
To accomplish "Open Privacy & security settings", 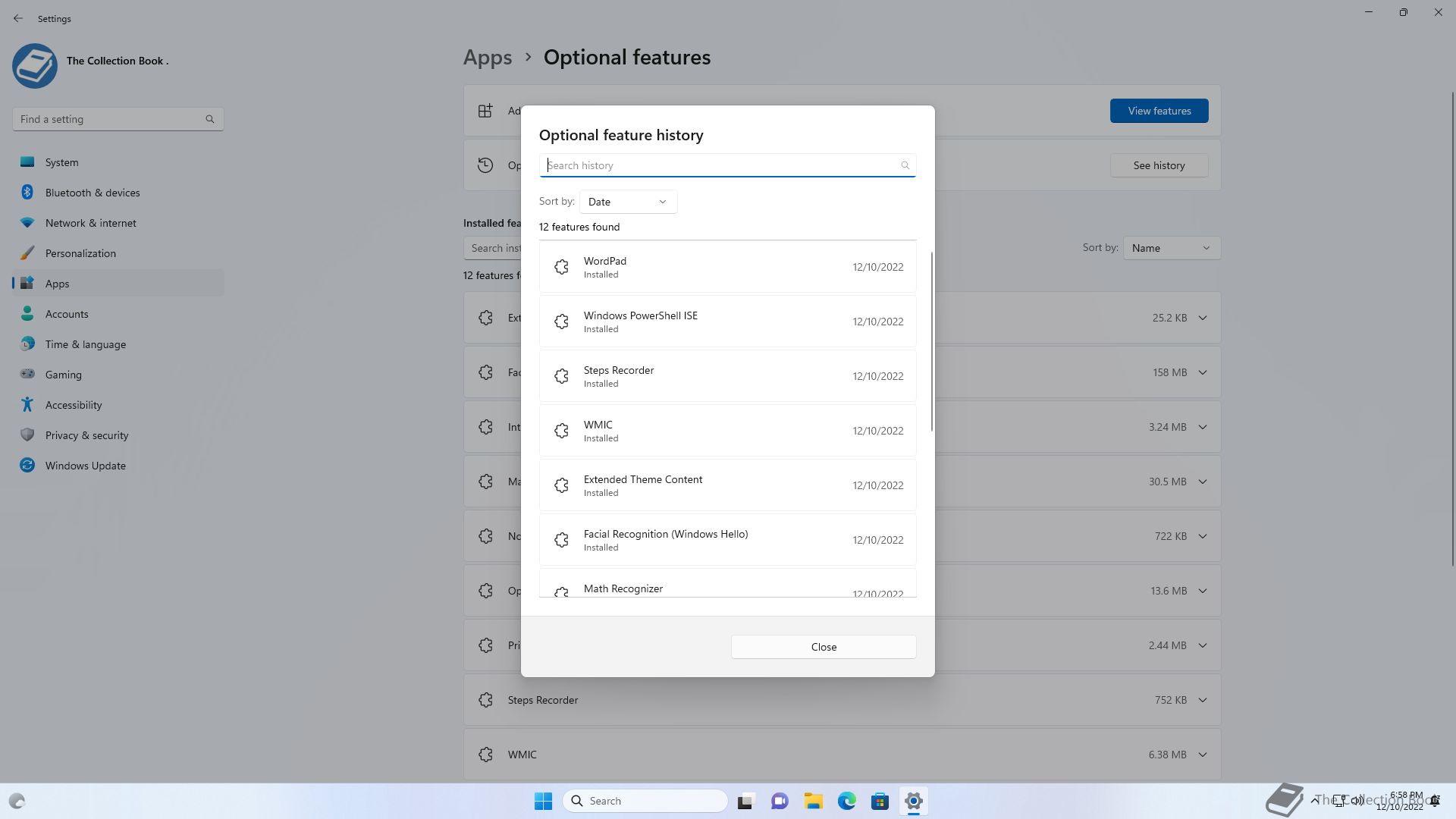I will click(86, 435).
